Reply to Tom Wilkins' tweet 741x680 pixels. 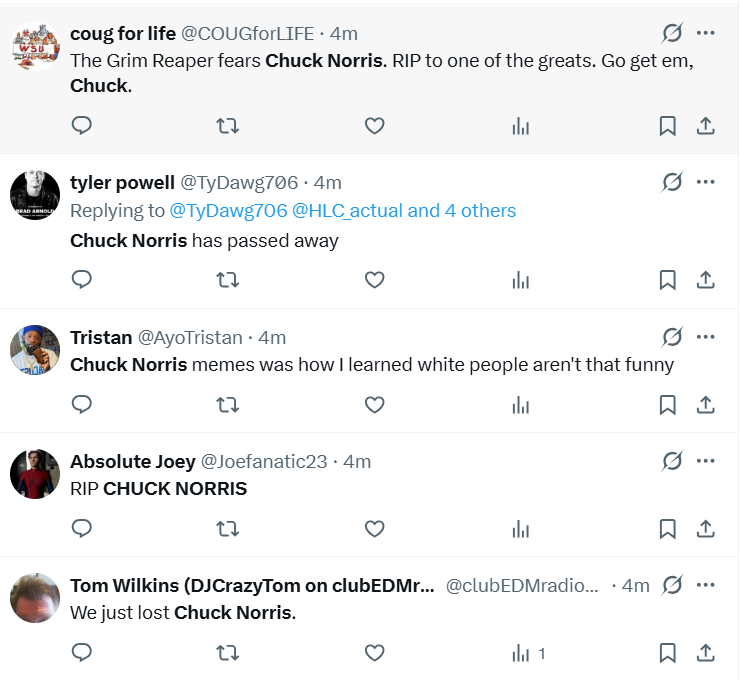(82, 653)
